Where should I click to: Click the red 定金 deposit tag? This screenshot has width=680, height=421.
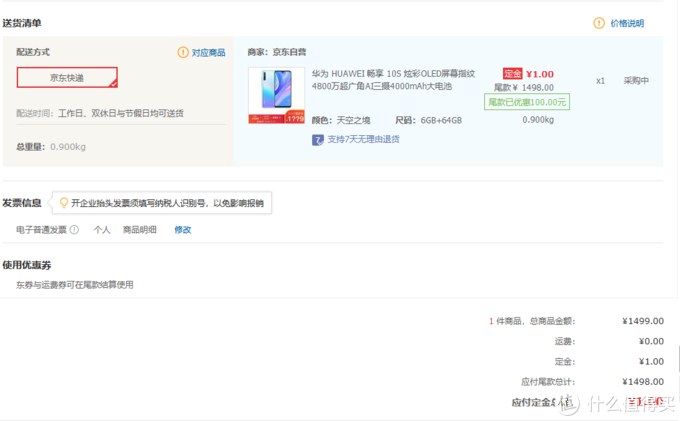point(512,74)
